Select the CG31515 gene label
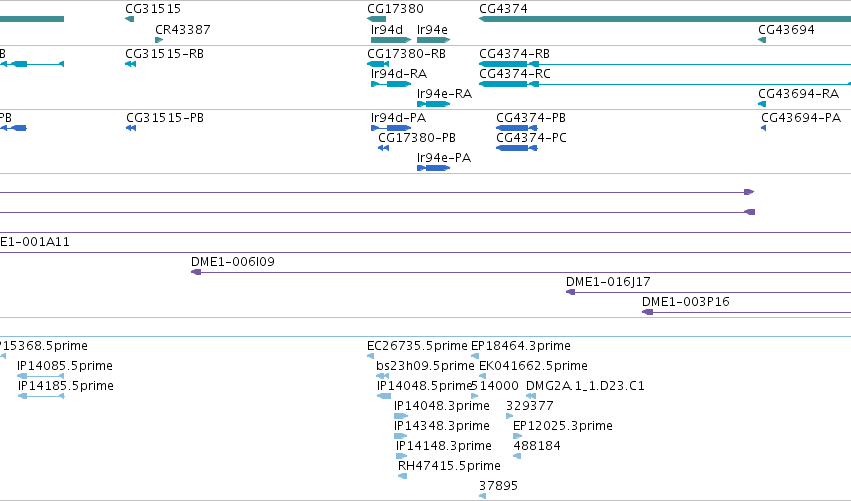This screenshot has height=501, width=851. pos(153,9)
